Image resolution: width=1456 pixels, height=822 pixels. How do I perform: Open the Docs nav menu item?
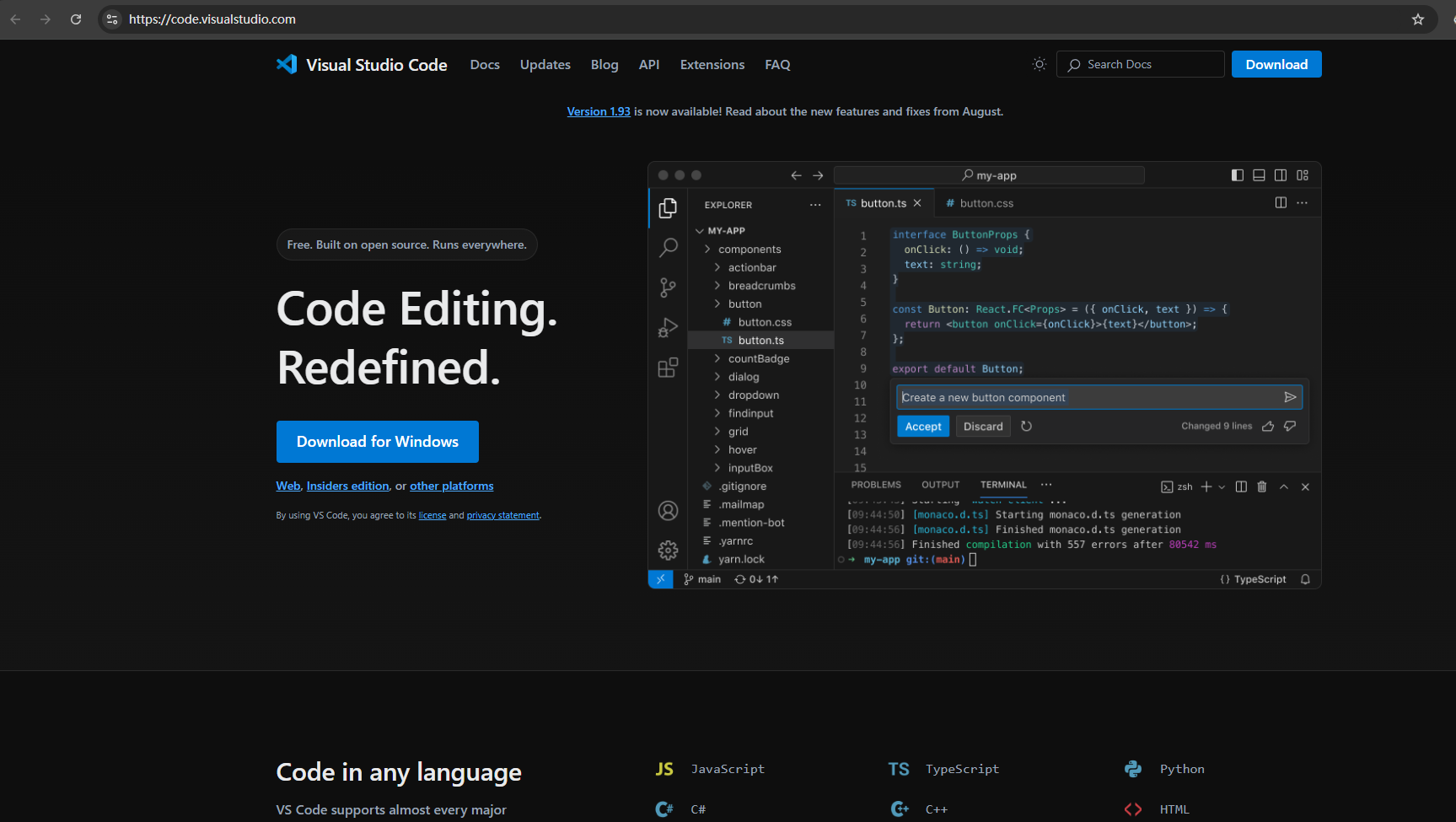[485, 65]
